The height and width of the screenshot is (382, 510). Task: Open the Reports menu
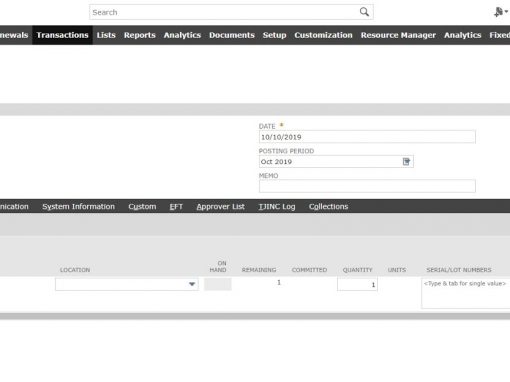[x=140, y=35]
